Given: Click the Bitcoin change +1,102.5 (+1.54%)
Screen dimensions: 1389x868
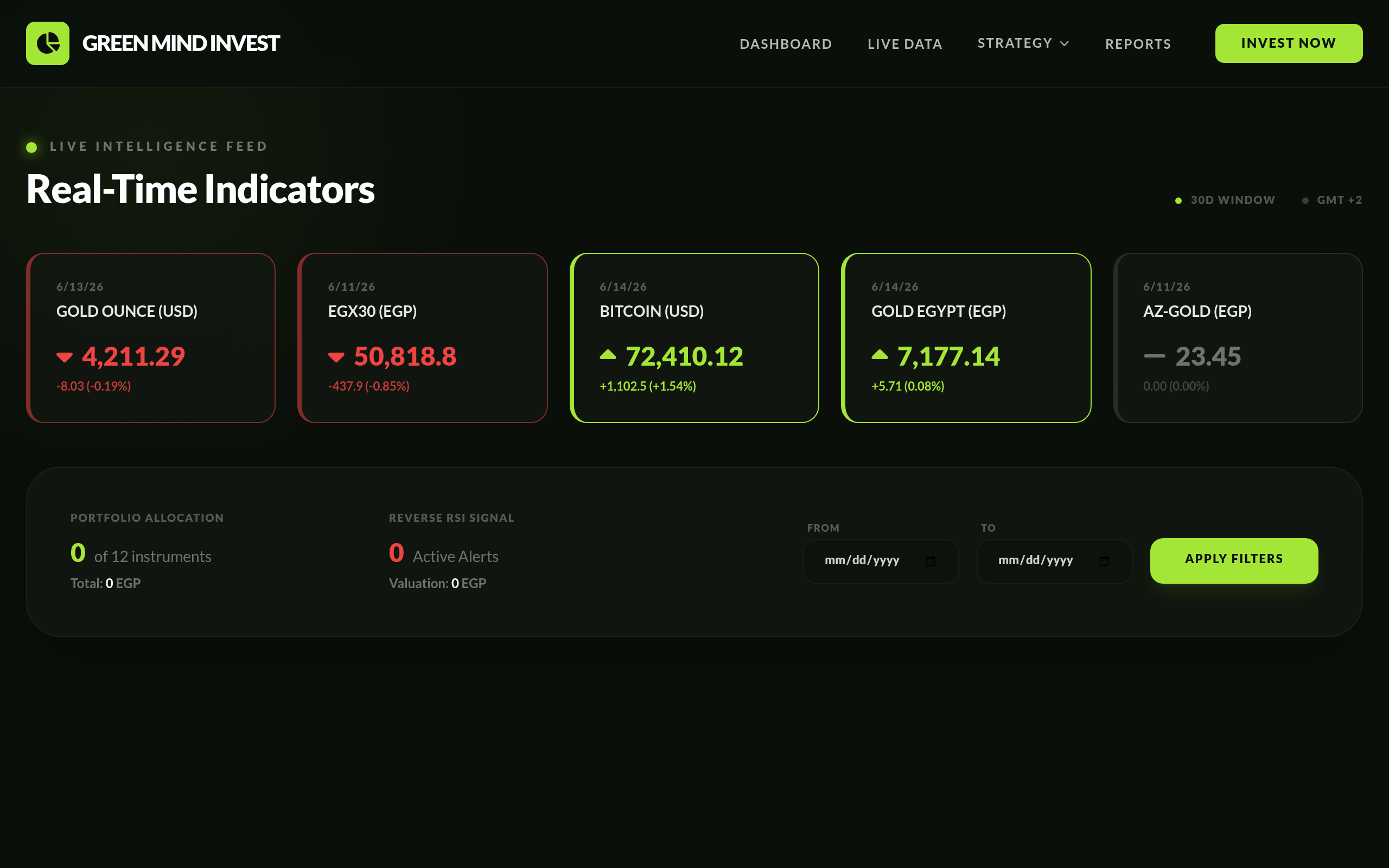Looking at the screenshot, I should tap(647, 386).
